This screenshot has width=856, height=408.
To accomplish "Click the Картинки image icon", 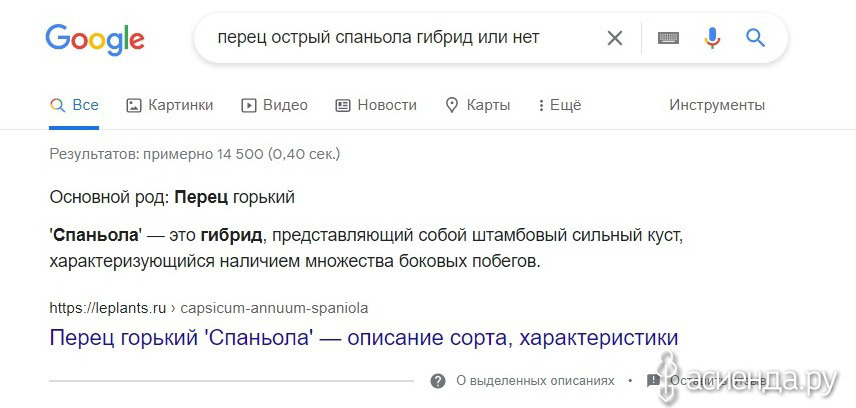I will 134,105.
